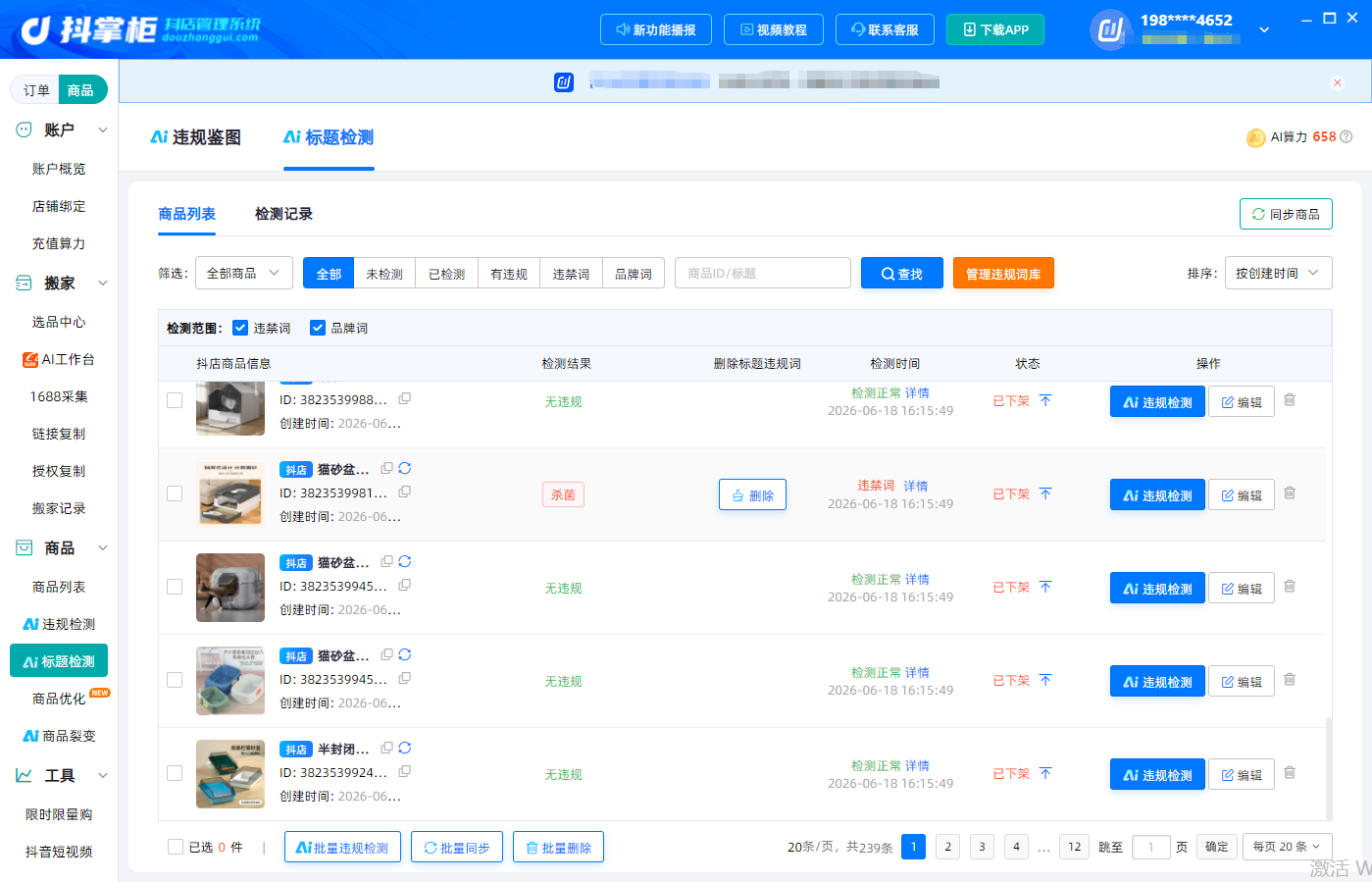Click 管理违规词库 orange button
1372x882 pixels.
coord(1003,274)
